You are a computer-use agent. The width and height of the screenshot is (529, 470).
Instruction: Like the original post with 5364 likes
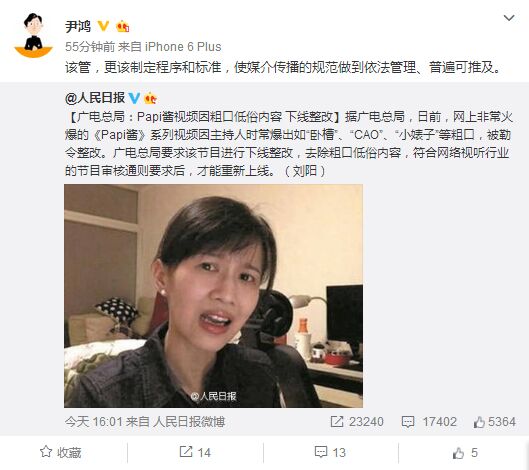(x=495, y=422)
